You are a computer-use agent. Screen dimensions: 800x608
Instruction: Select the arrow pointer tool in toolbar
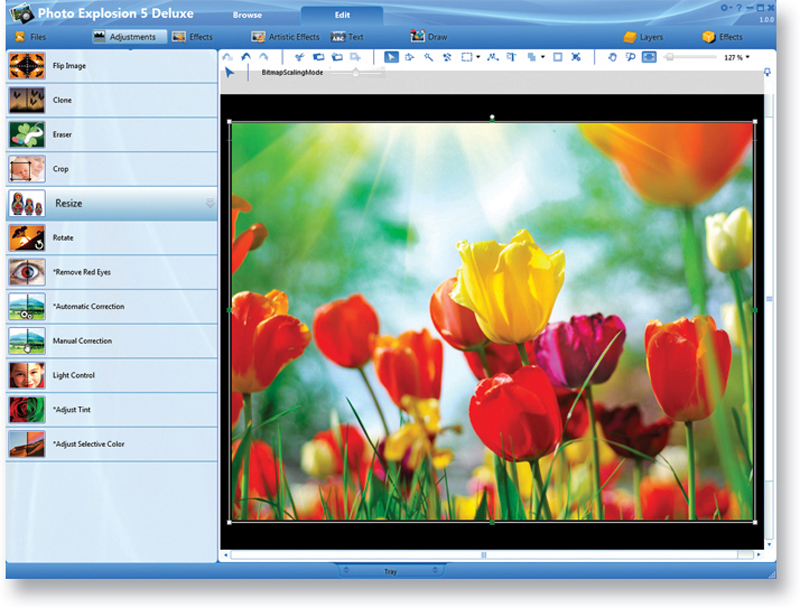pyautogui.click(x=391, y=57)
